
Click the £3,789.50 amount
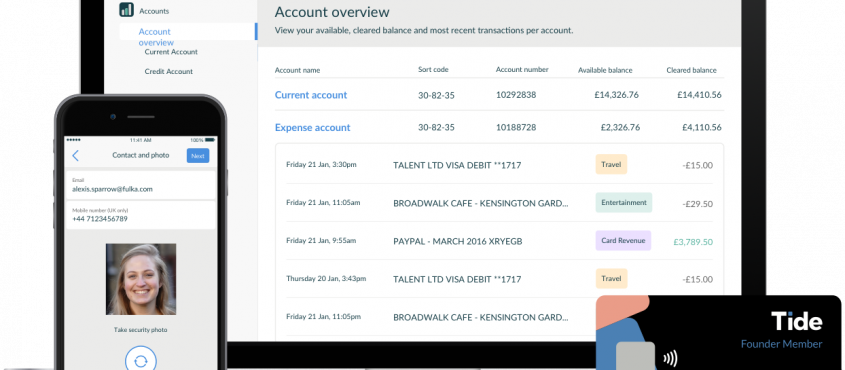point(693,242)
